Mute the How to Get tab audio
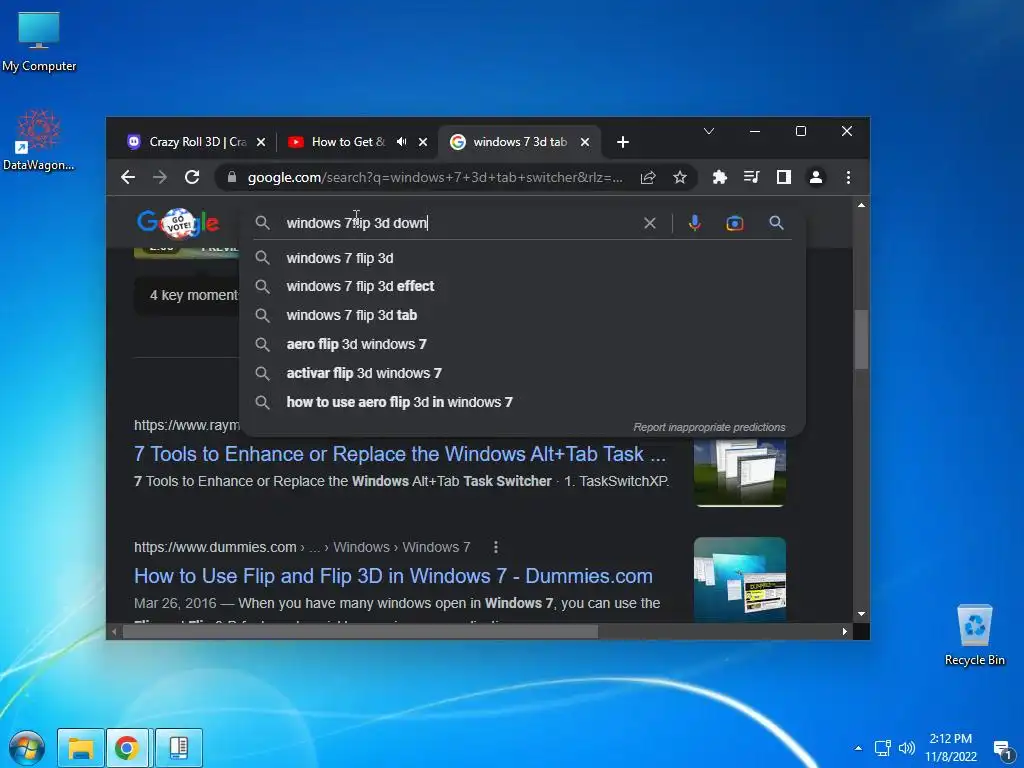 (x=402, y=142)
